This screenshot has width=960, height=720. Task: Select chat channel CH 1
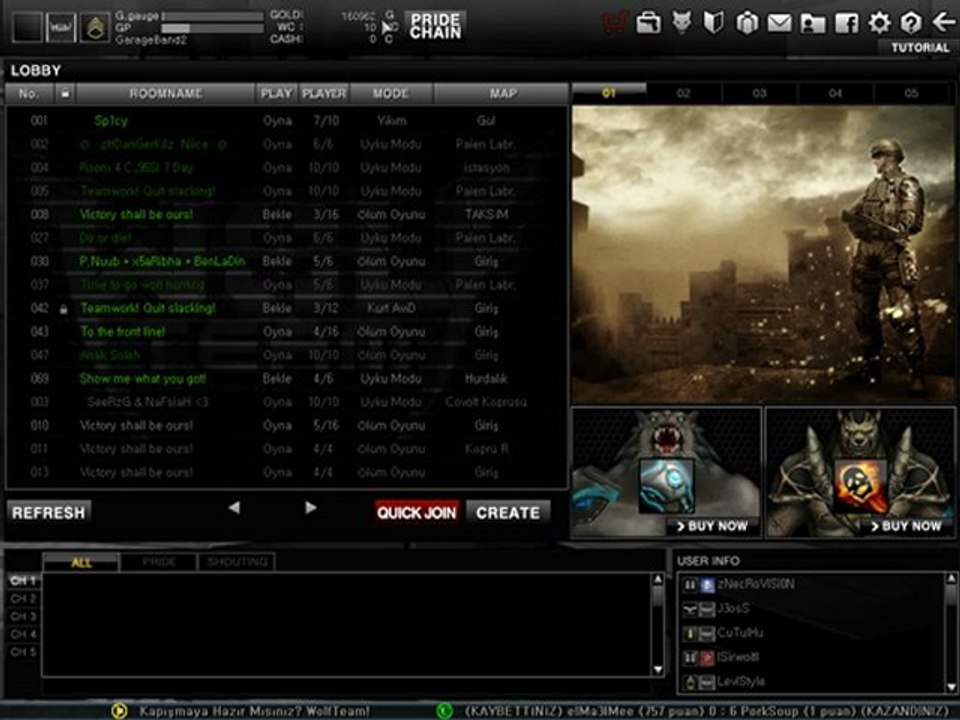[23, 580]
